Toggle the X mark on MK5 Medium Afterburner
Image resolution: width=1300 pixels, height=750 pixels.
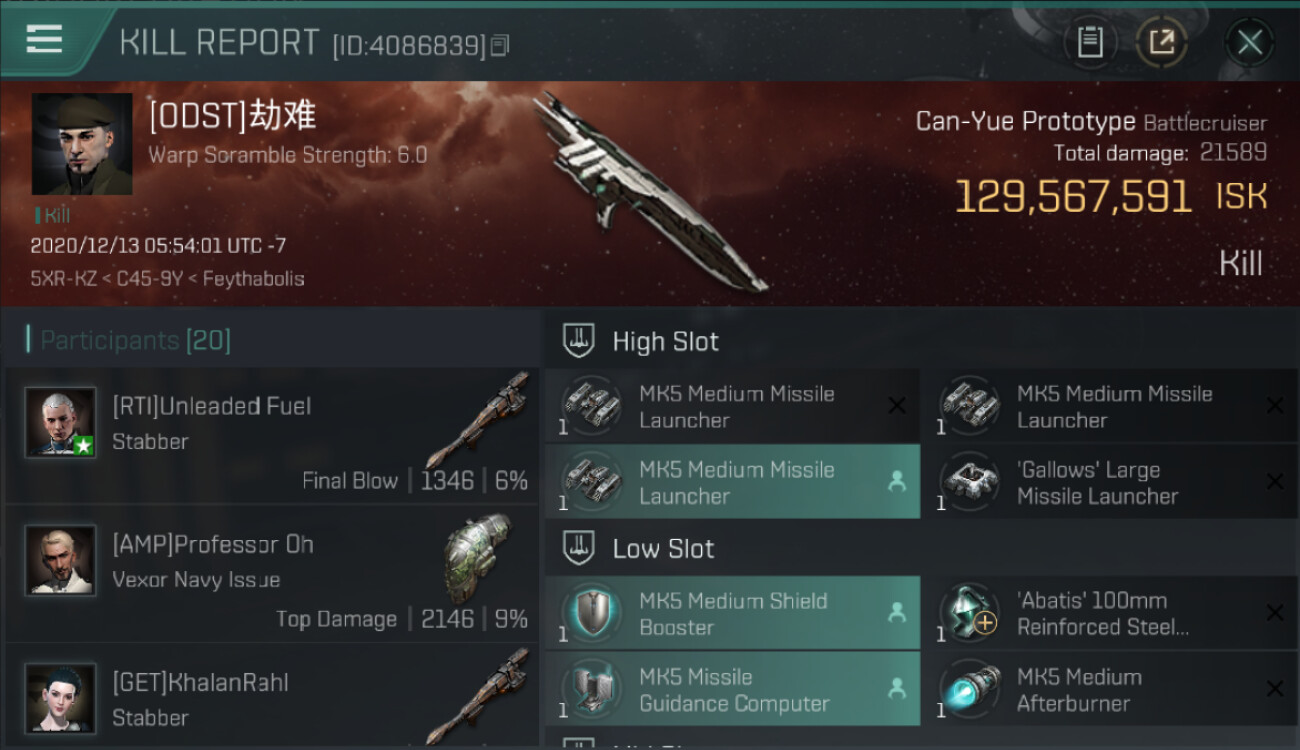pyautogui.click(x=1274, y=689)
